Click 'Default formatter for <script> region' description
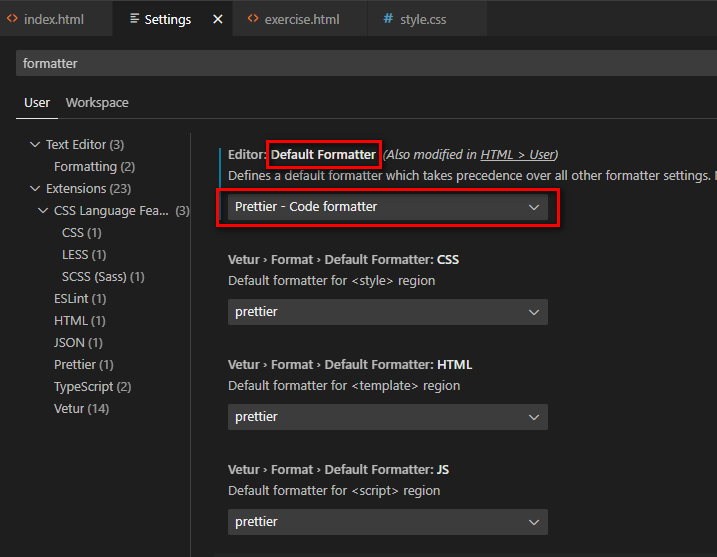The width and height of the screenshot is (717, 557). (334, 491)
